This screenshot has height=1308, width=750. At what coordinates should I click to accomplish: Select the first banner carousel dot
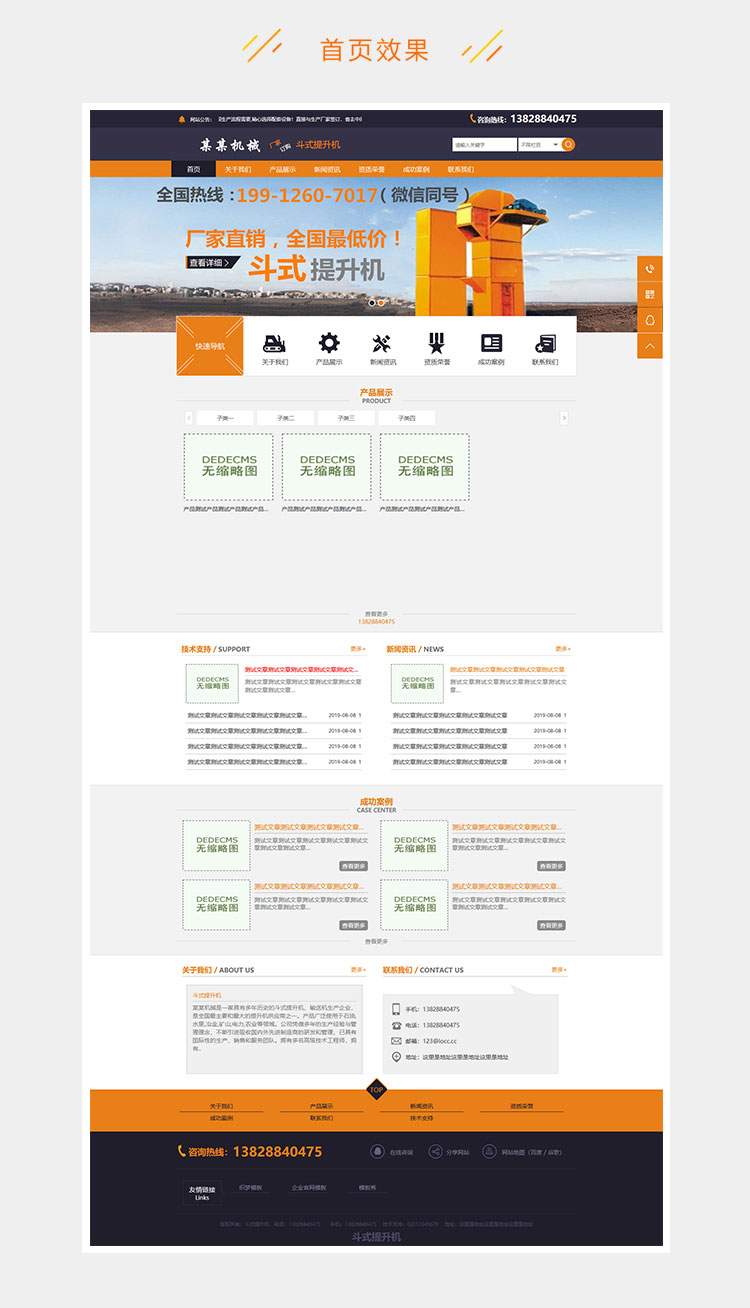(372, 302)
